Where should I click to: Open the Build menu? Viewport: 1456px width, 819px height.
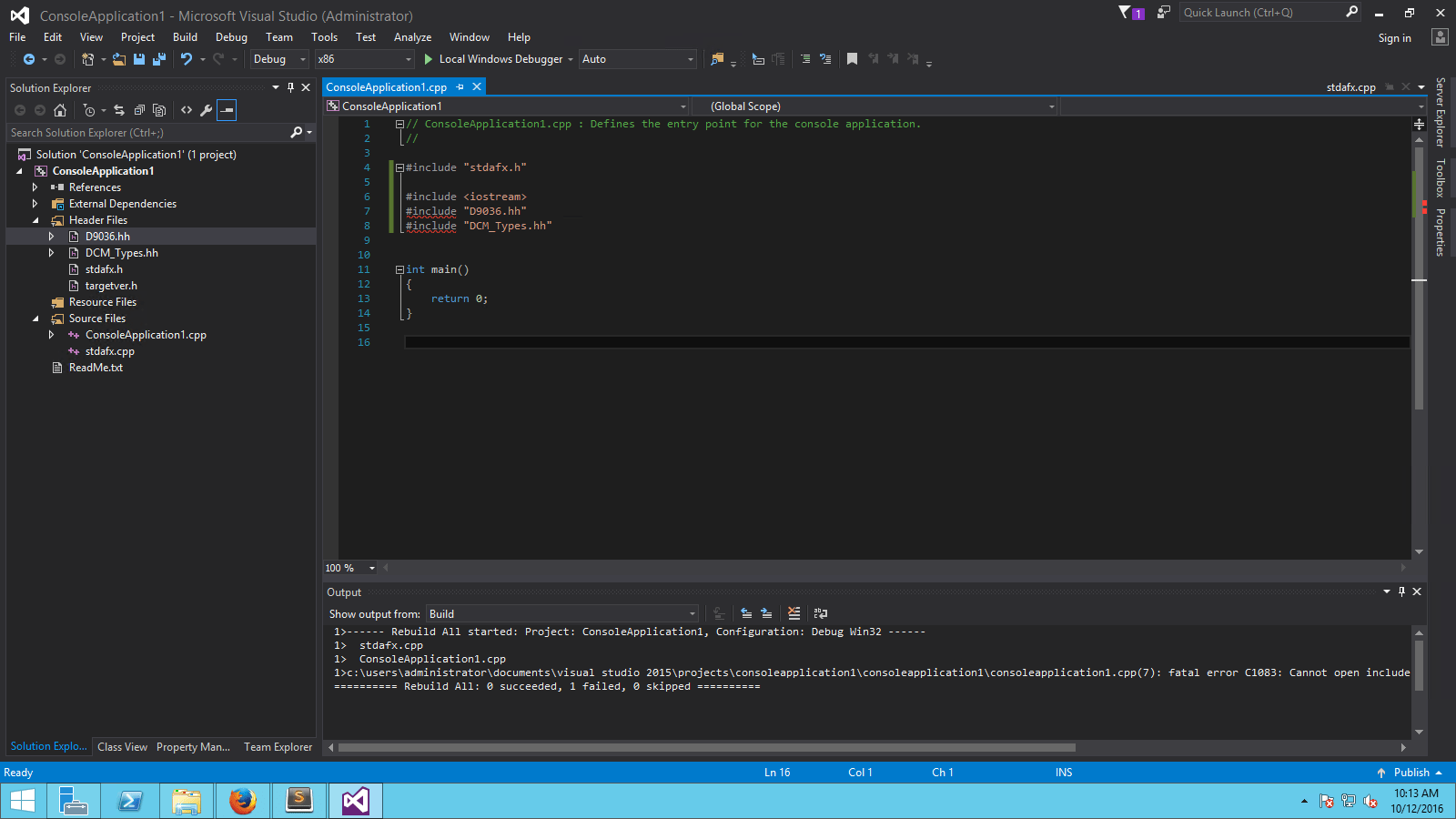(185, 37)
